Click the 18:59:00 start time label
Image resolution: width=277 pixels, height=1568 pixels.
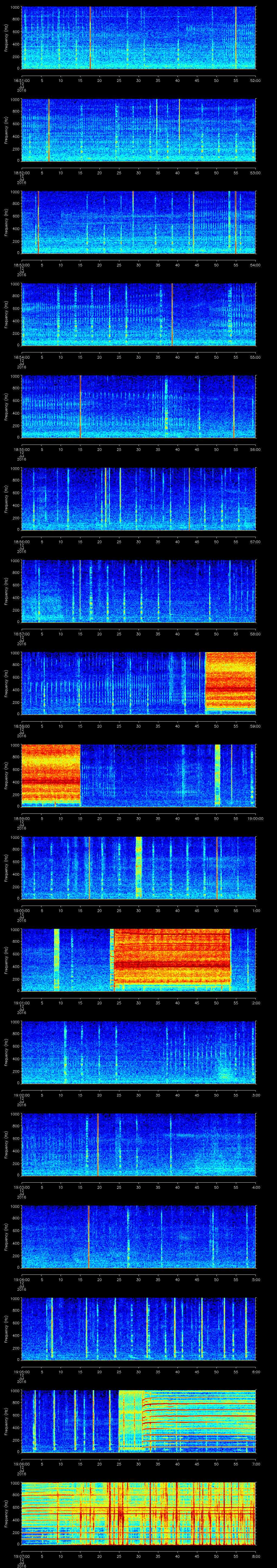pos(22,818)
